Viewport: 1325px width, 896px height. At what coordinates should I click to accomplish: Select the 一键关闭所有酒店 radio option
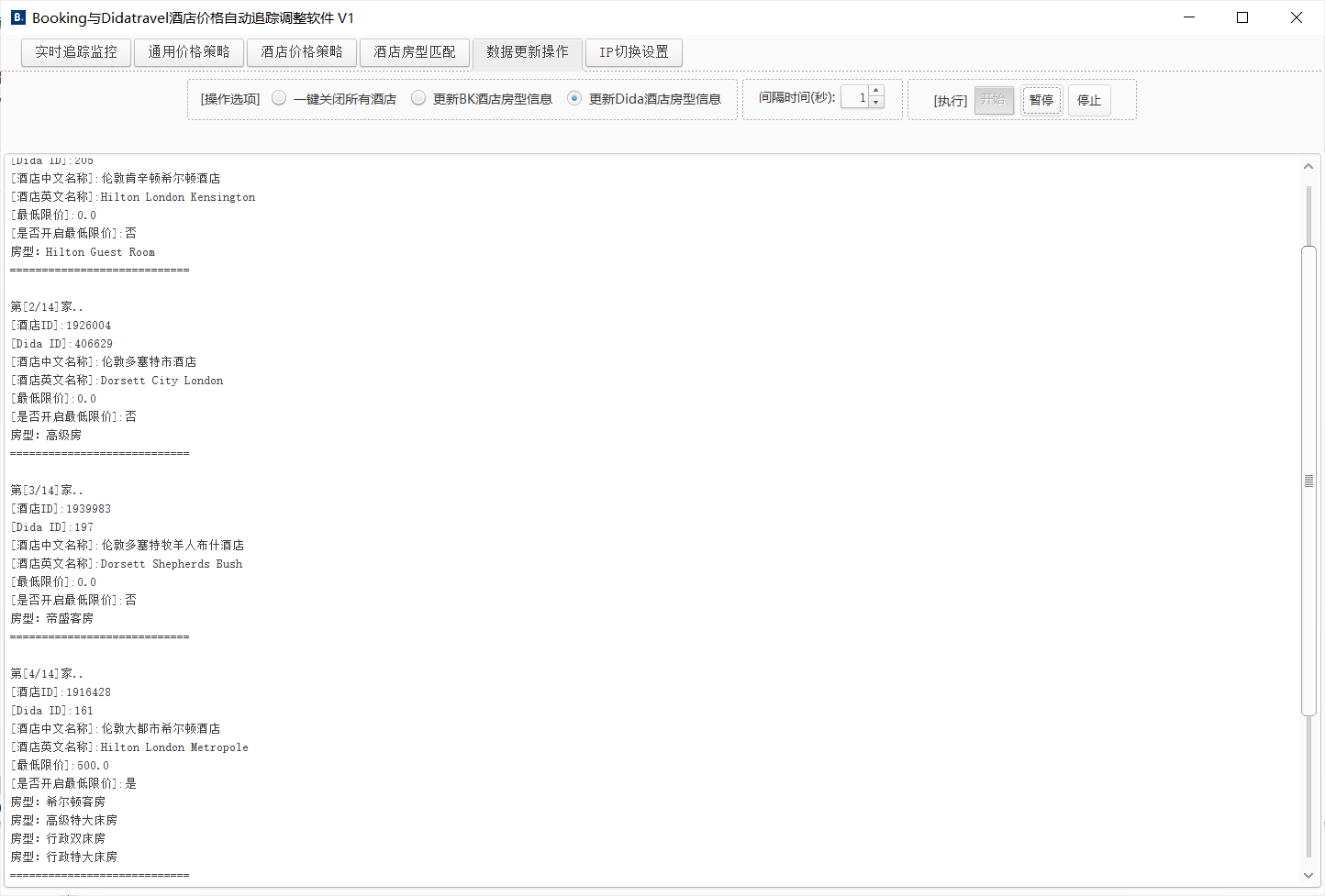pos(334,99)
